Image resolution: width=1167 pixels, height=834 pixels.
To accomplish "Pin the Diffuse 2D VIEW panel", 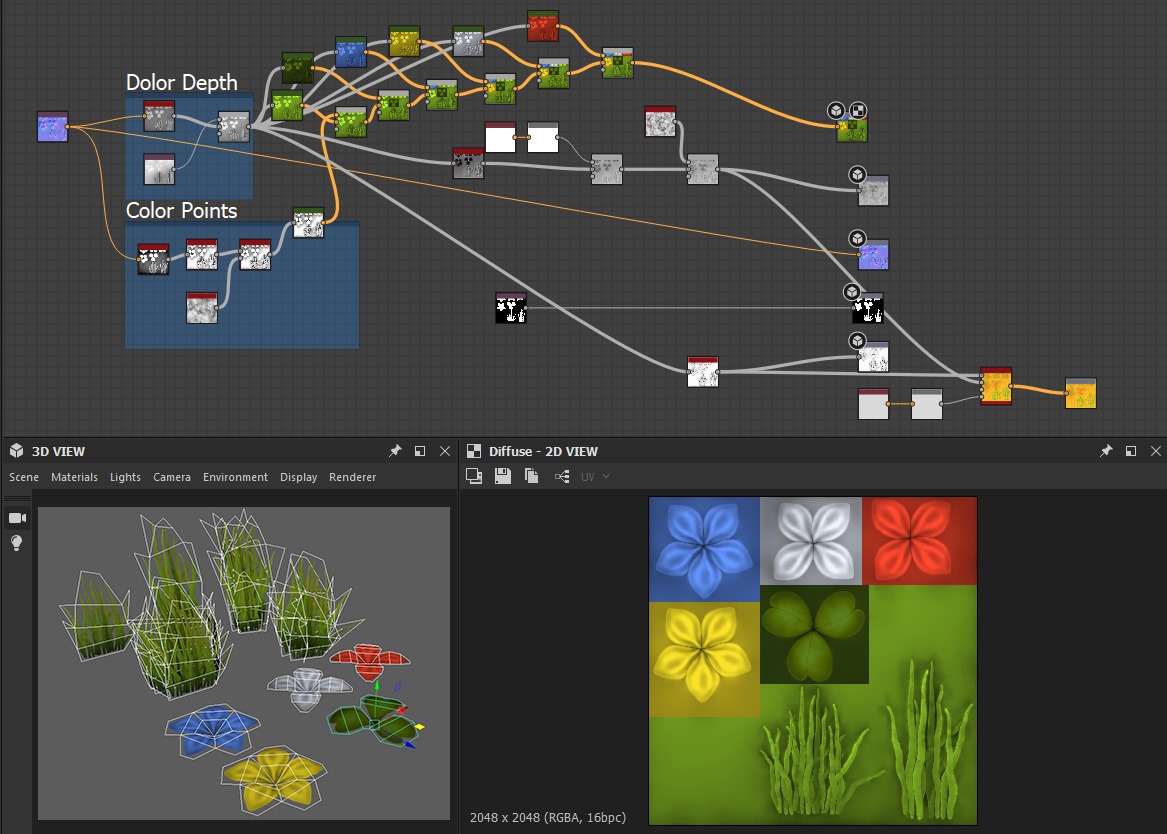I will tap(1106, 451).
